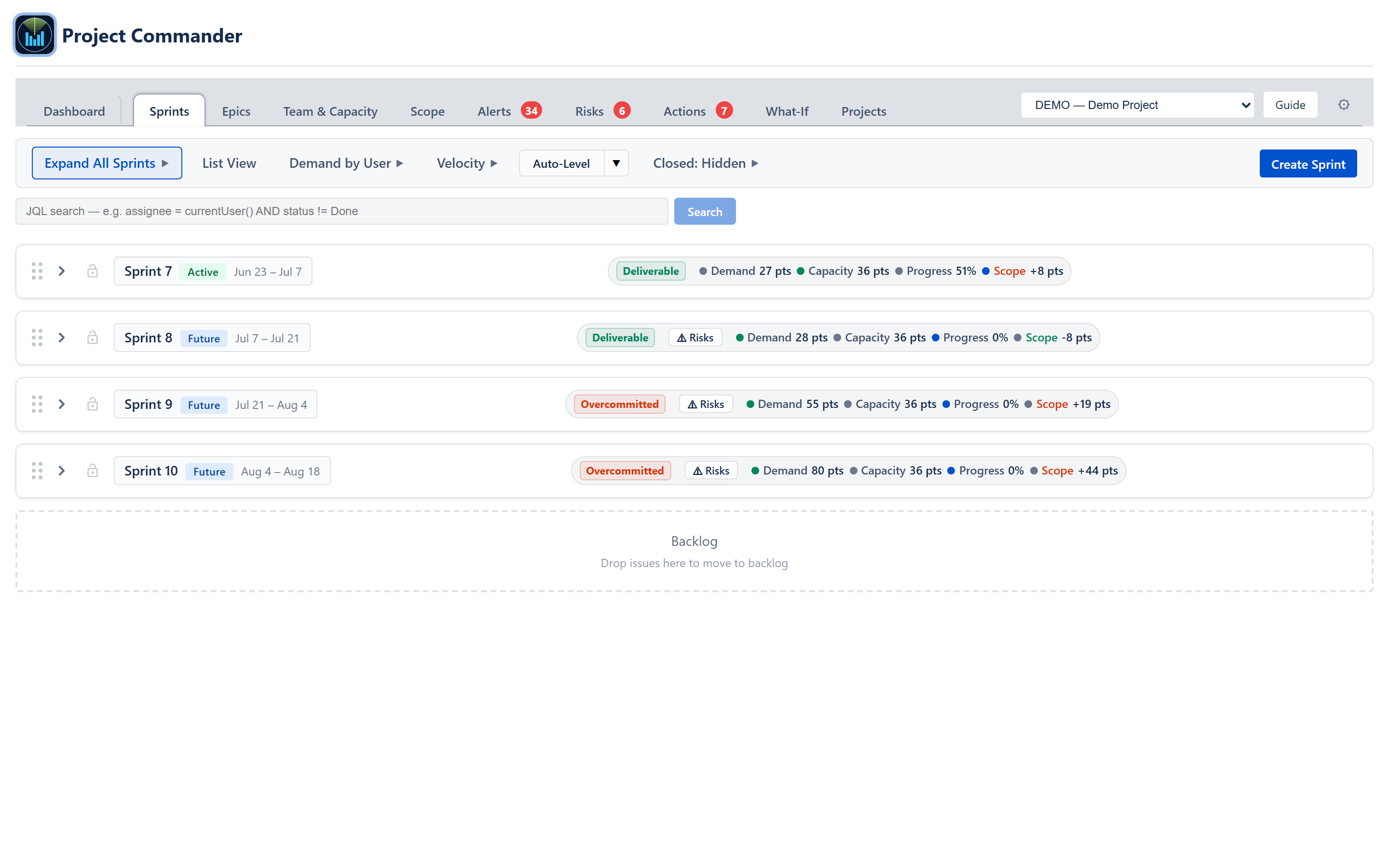The image size is (1389, 868).
Task: Open the Actions tab
Action: point(684,111)
